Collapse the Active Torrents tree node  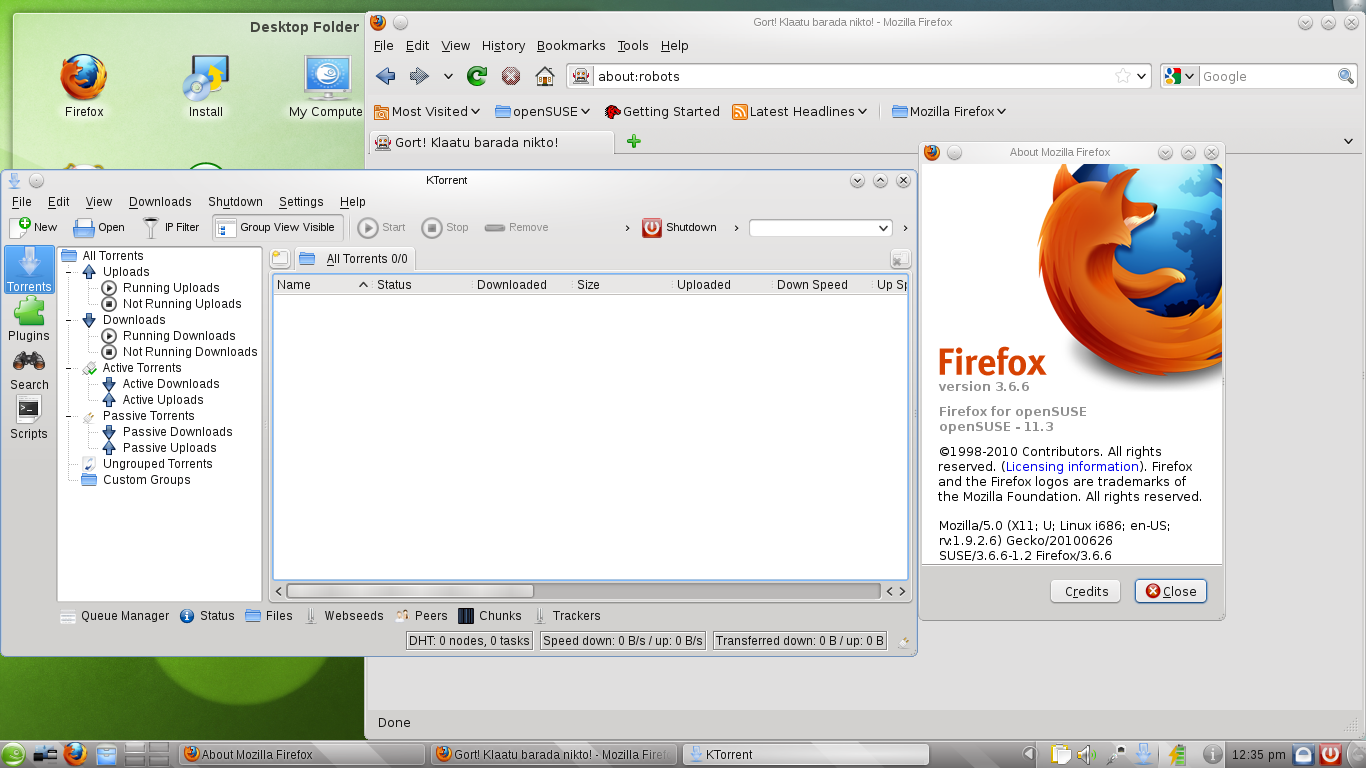[69, 368]
